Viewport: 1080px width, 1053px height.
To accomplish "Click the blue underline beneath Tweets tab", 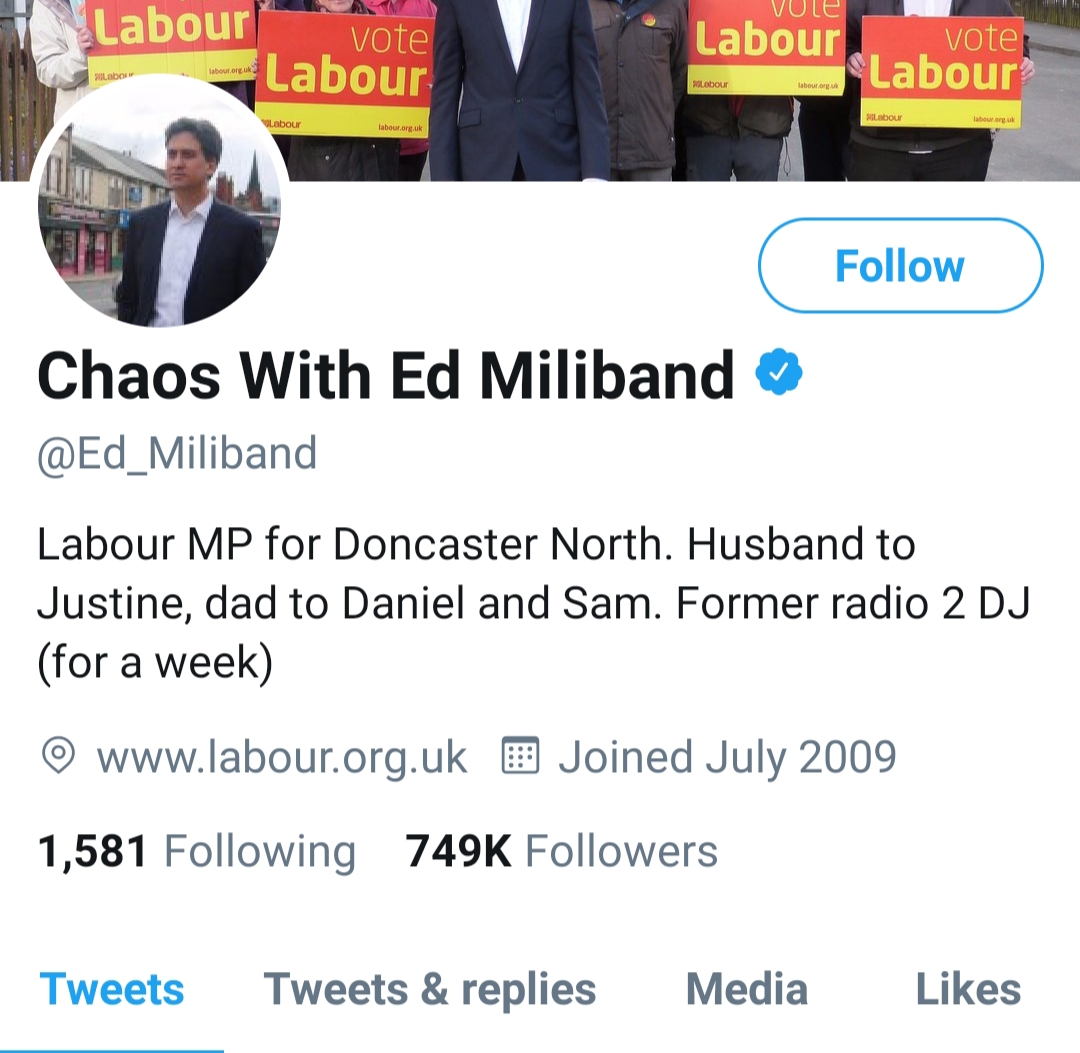I will click(x=112, y=1049).
